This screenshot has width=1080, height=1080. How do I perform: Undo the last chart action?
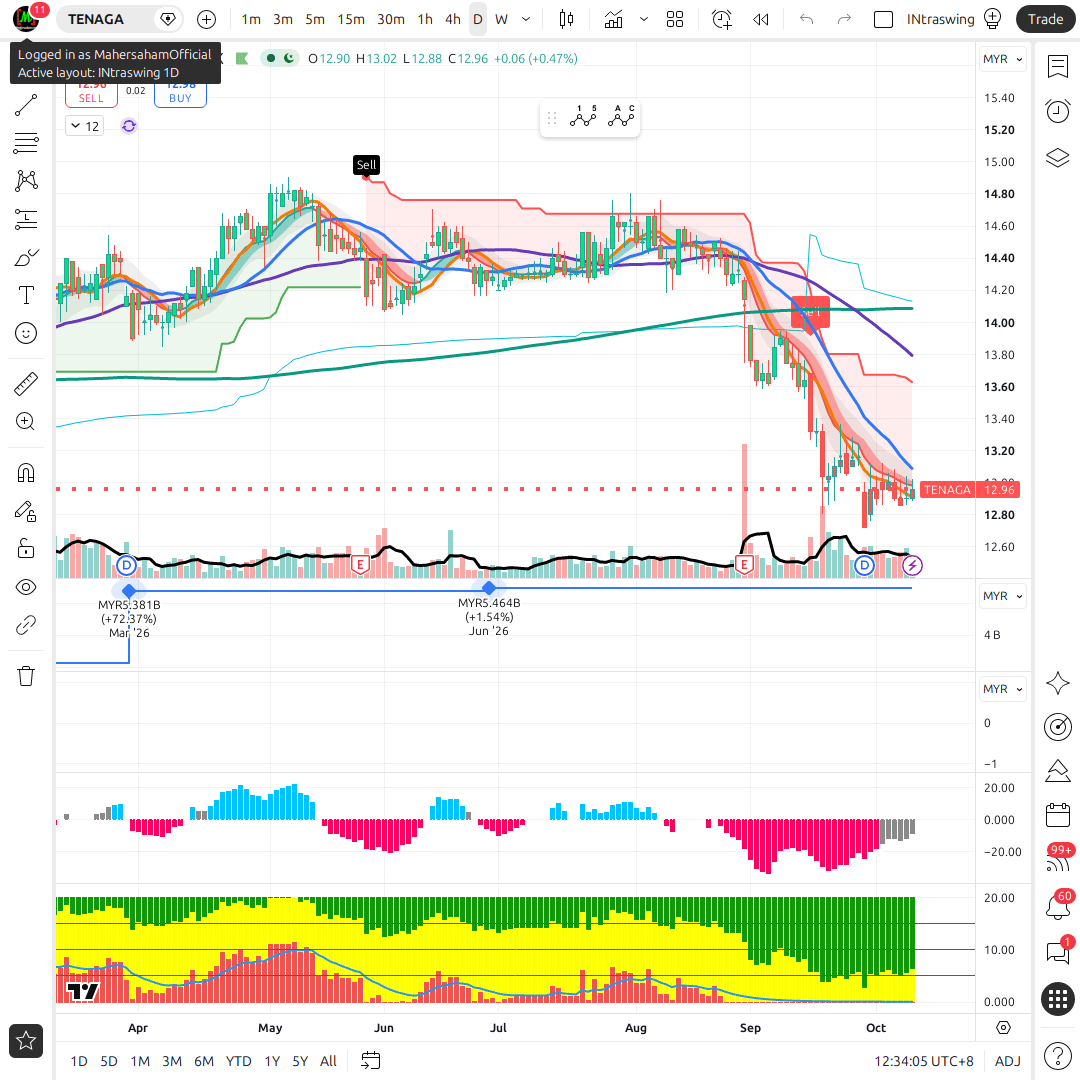(x=807, y=19)
